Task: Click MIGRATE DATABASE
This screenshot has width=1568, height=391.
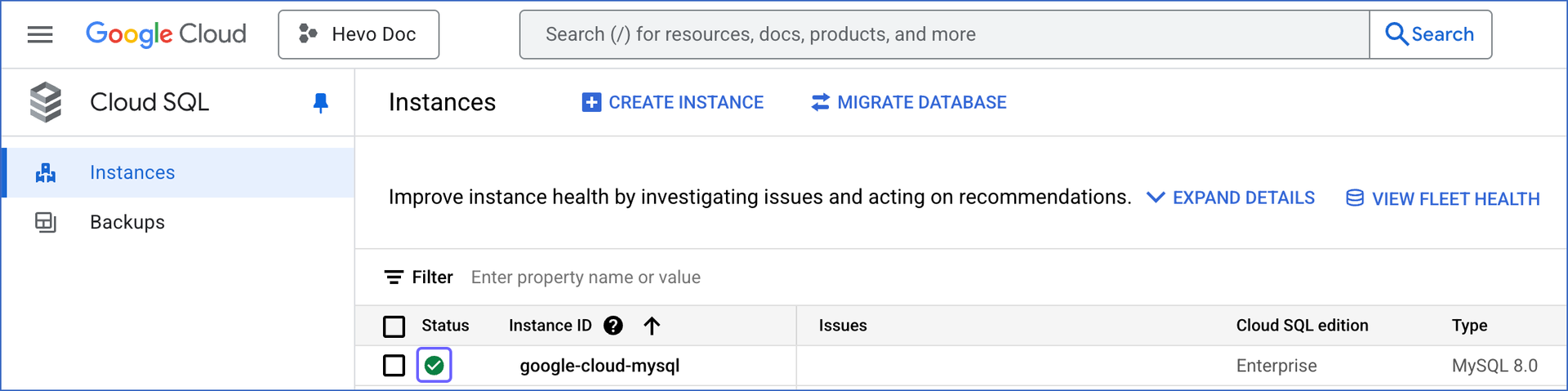Action: coord(909,102)
